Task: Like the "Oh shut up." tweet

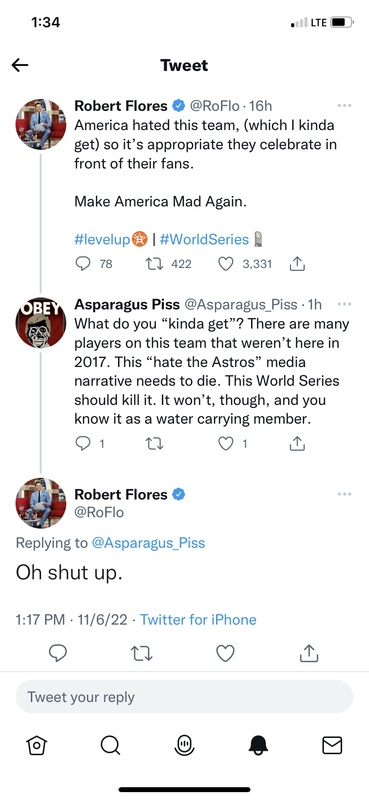Action: point(226,653)
